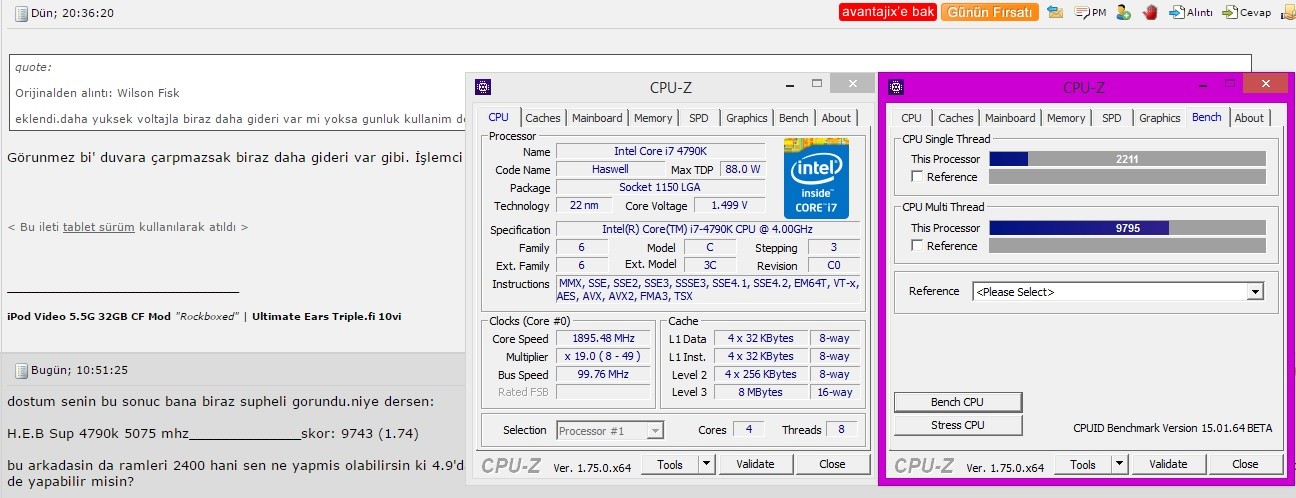Viewport: 1296px width, 498px height.
Task: Click the Validate button in the left CPU-Z window
Action: click(x=755, y=464)
